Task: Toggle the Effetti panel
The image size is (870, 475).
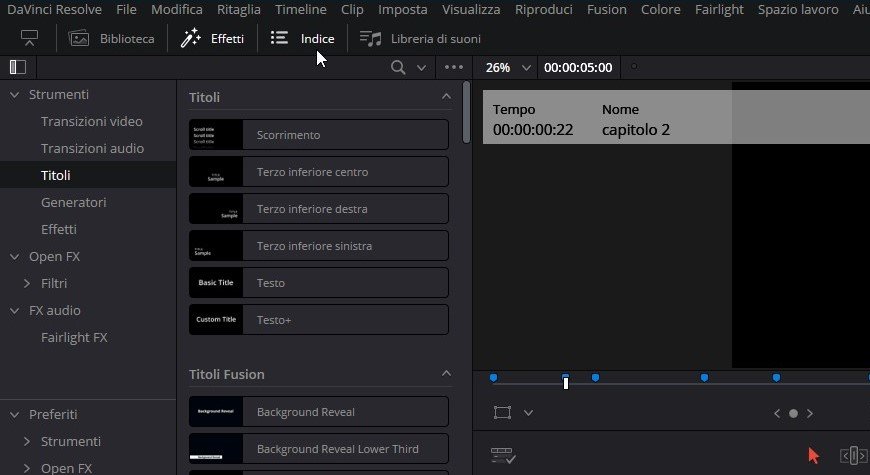Action: pyautogui.click(x=212, y=38)
